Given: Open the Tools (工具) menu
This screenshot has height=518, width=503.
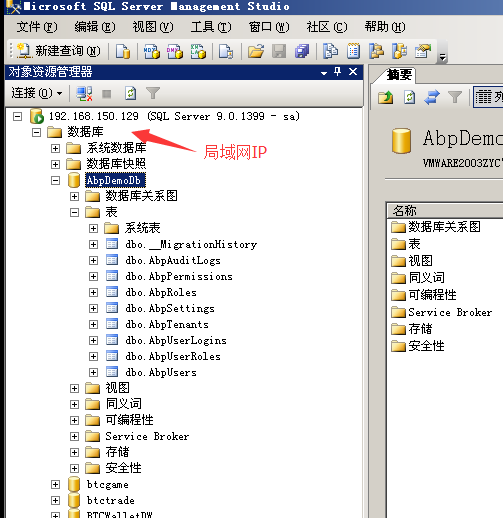Looking at the screenshot, I should (x=211, y=27).
